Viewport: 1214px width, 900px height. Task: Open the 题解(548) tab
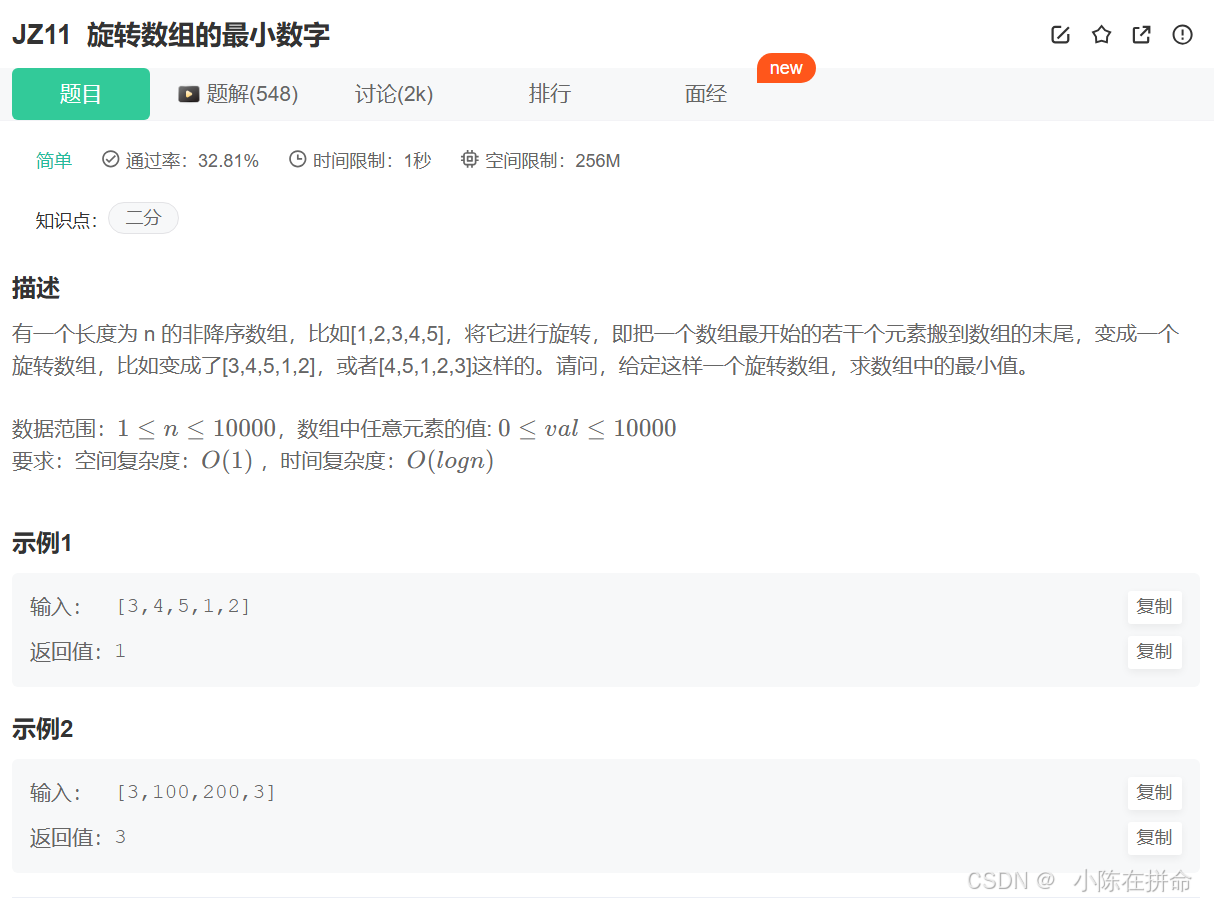tap(238, 94)
